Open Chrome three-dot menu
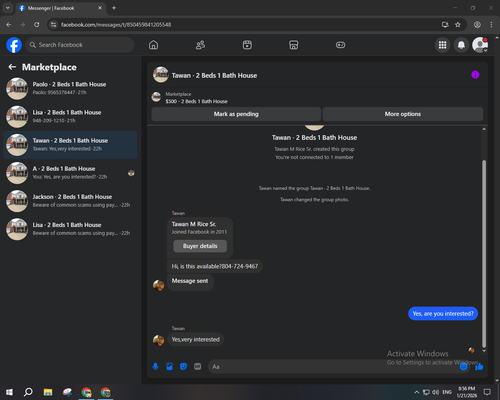 (x=491, y=25)
